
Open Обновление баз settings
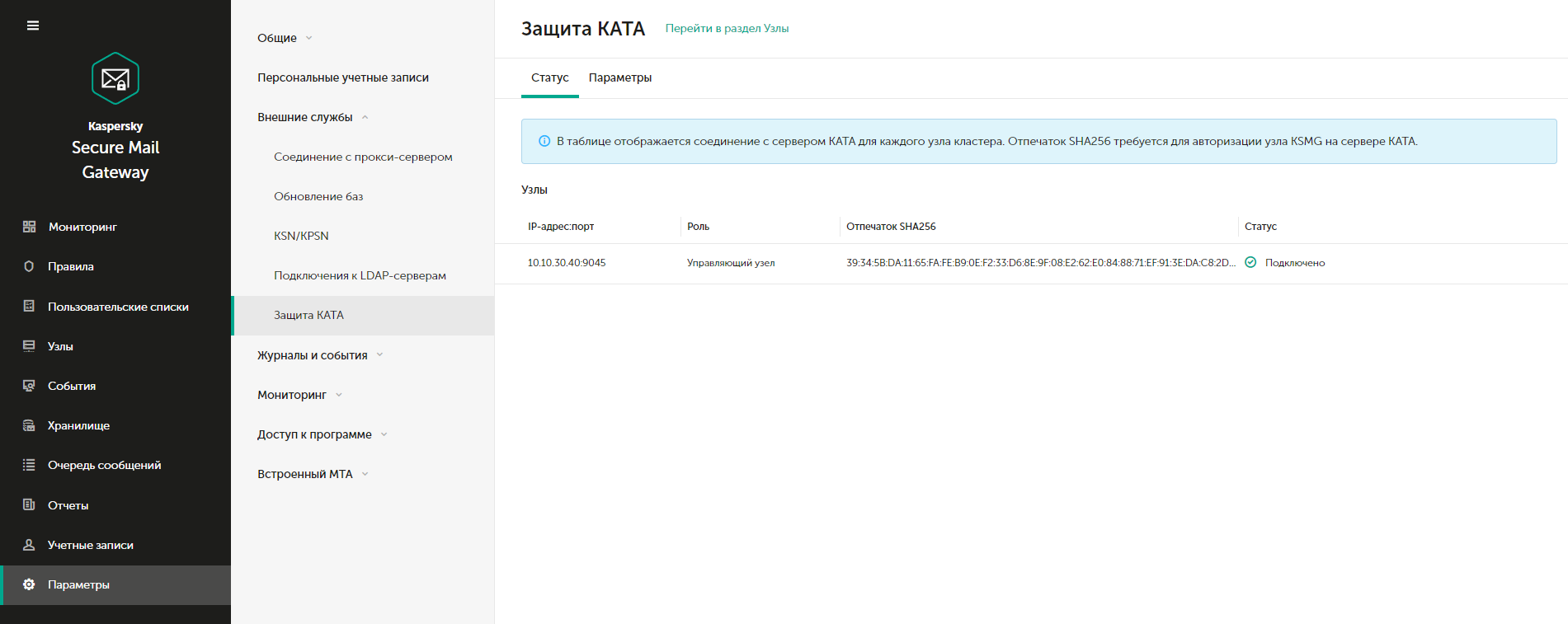coord(318,196)
